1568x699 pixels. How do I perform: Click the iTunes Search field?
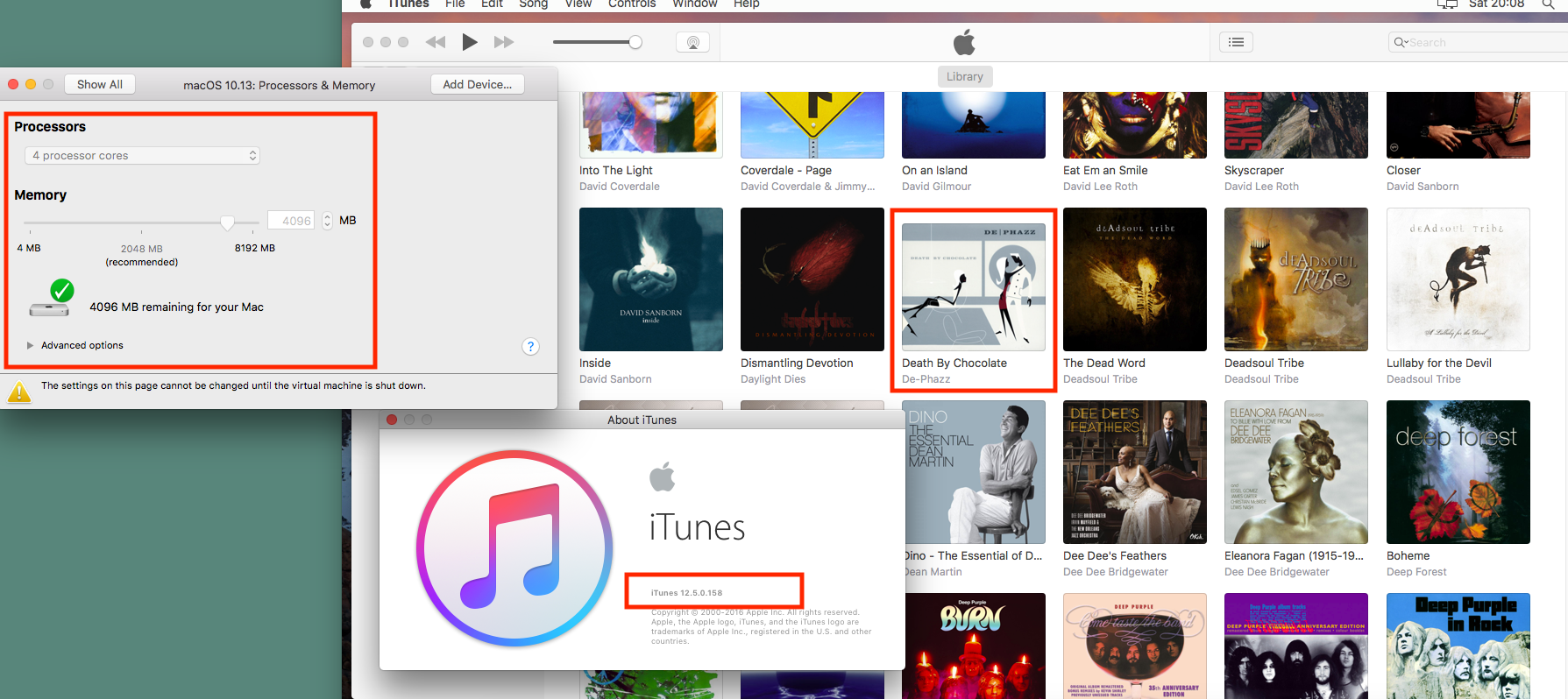[x=1478, y=42]
